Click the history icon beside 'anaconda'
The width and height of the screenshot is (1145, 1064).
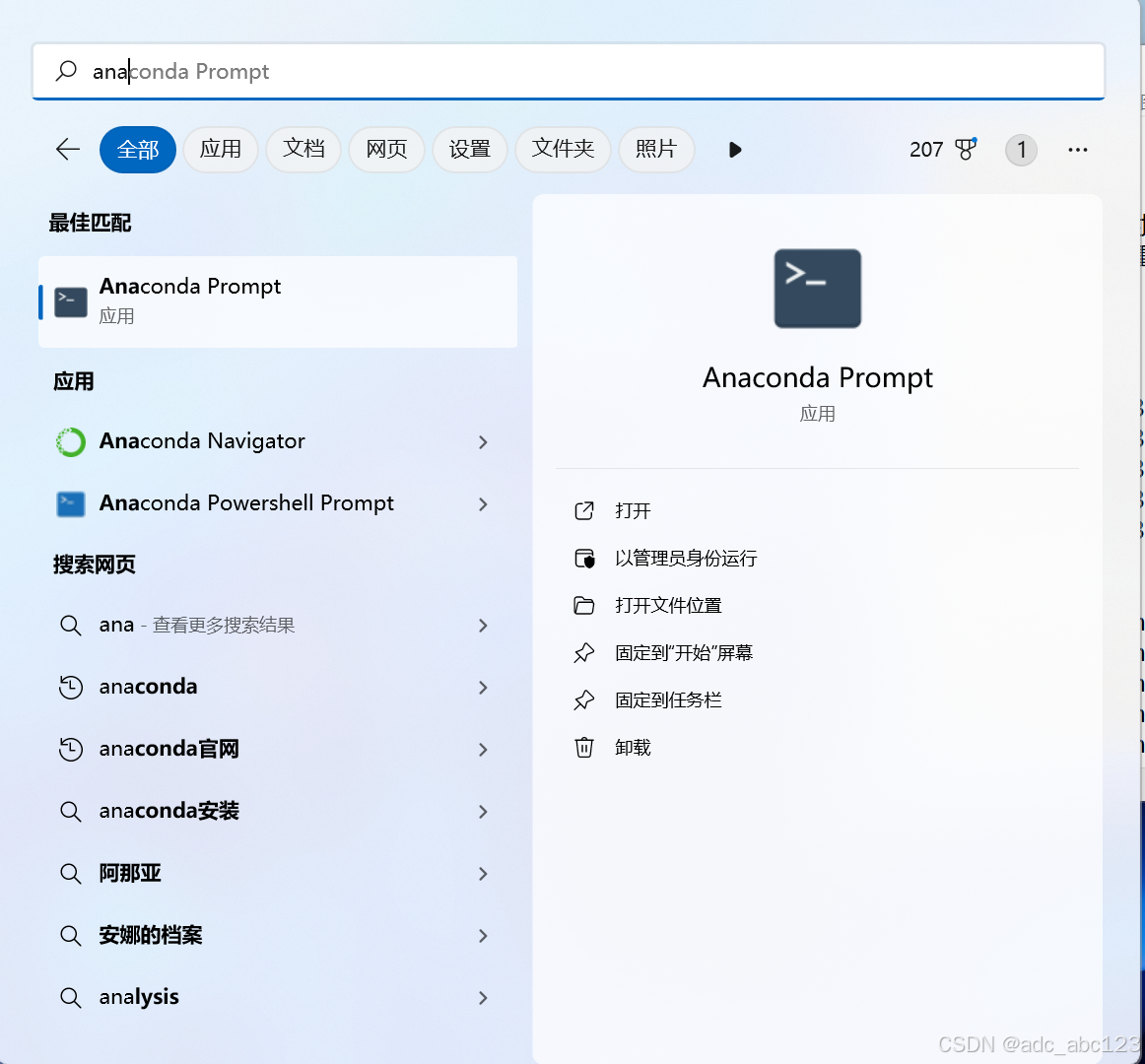pos(70,688)
